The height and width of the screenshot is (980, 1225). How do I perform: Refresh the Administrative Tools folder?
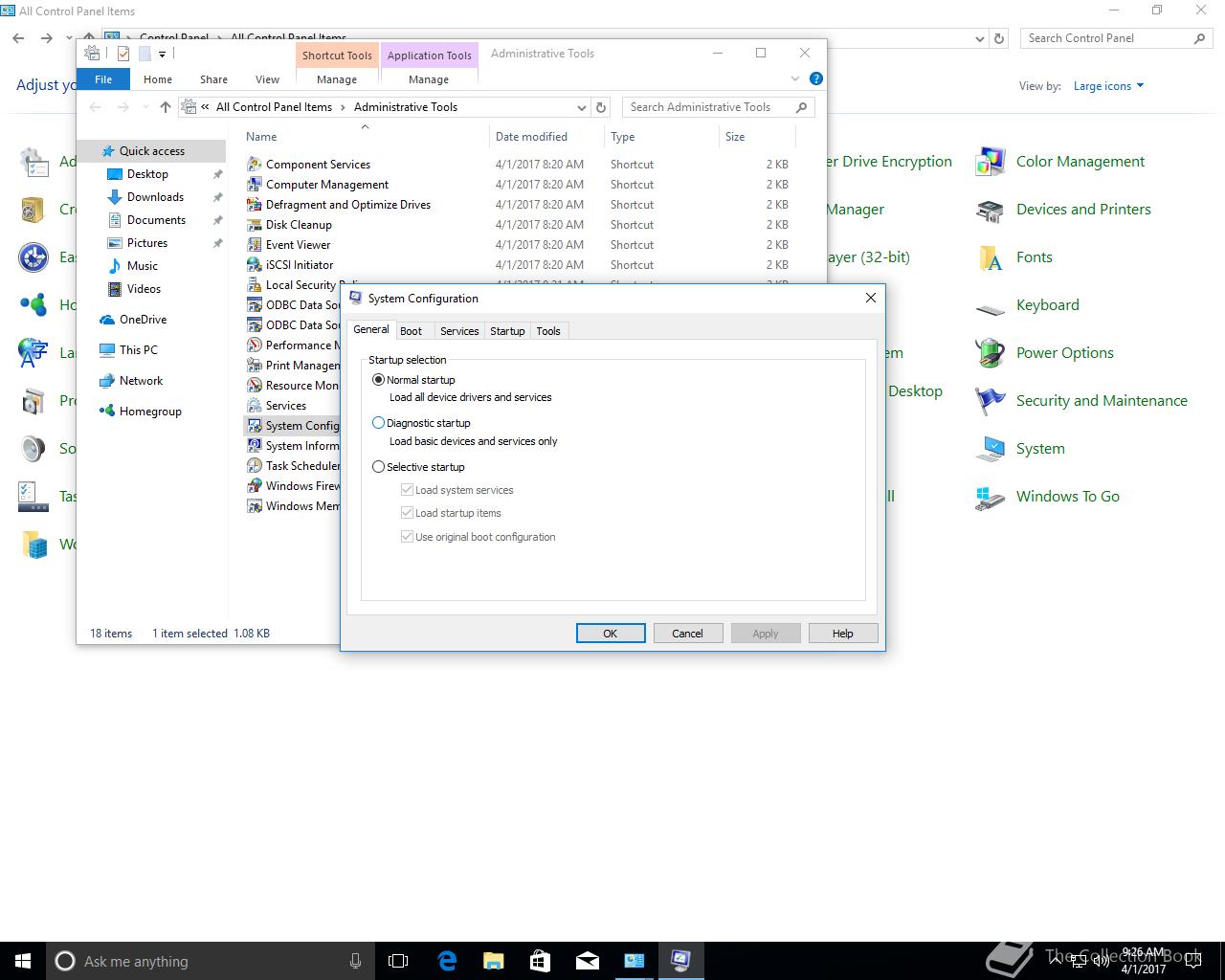point(601,107)
